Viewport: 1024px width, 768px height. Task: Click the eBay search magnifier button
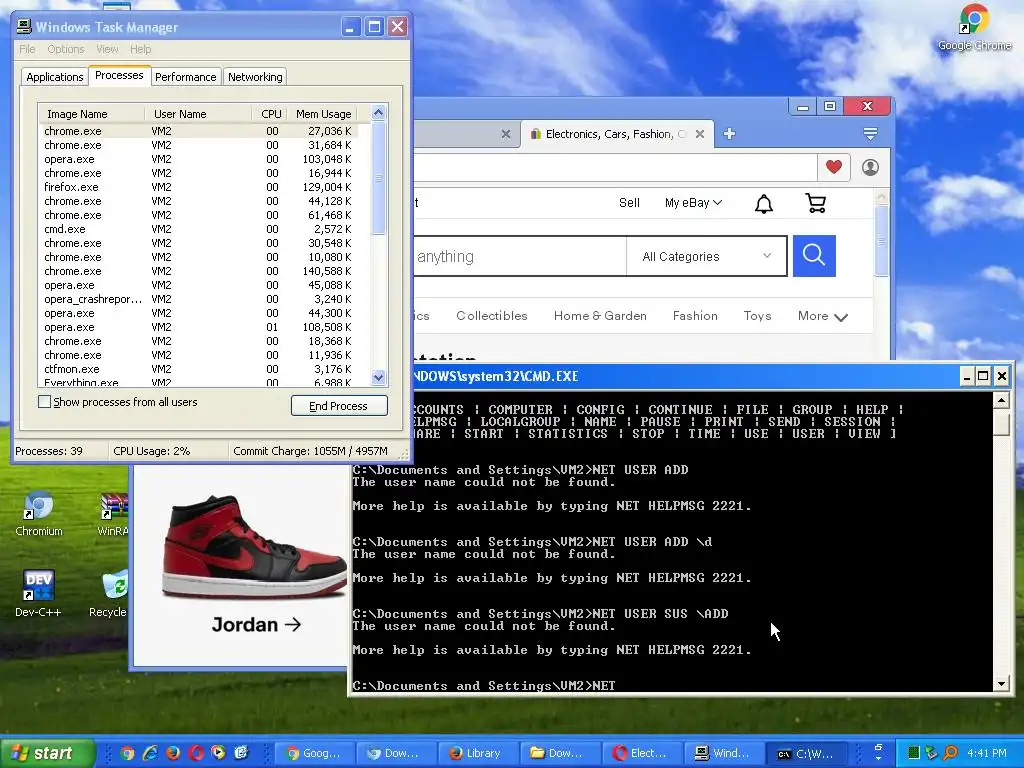tap(814, 256)
